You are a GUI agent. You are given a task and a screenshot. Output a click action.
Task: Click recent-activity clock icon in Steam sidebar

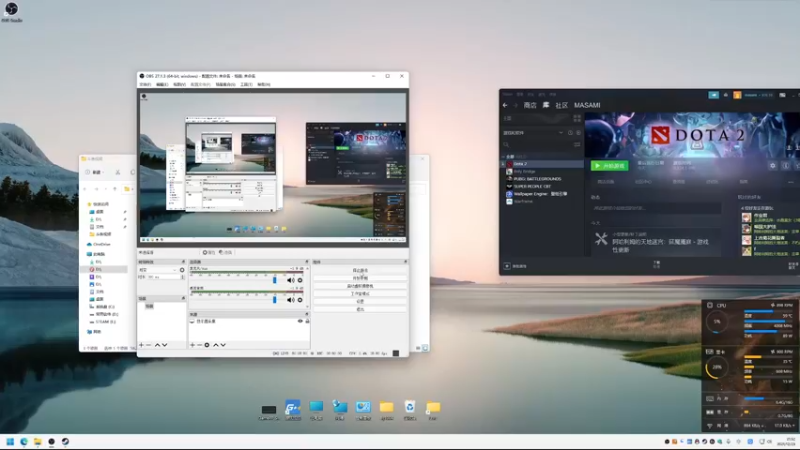[570, 133]
